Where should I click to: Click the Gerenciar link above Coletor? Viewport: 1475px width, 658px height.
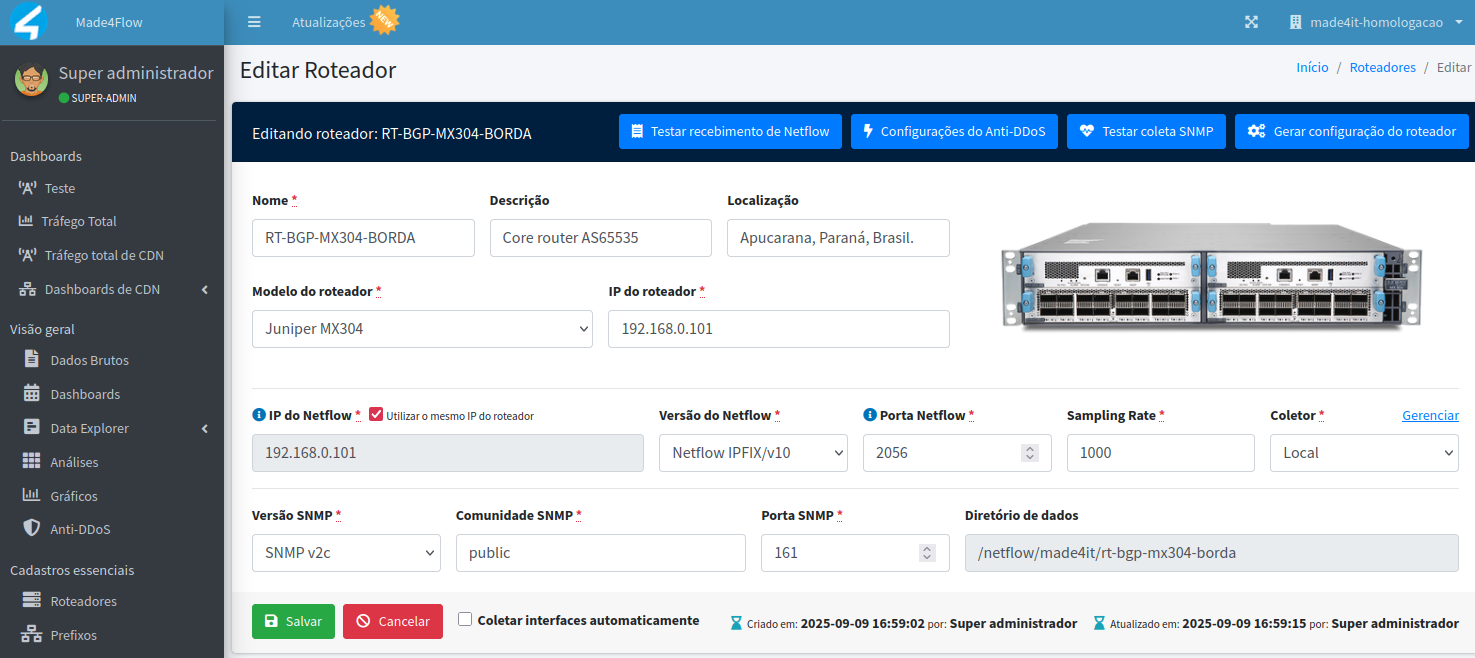coord(1430,415)
